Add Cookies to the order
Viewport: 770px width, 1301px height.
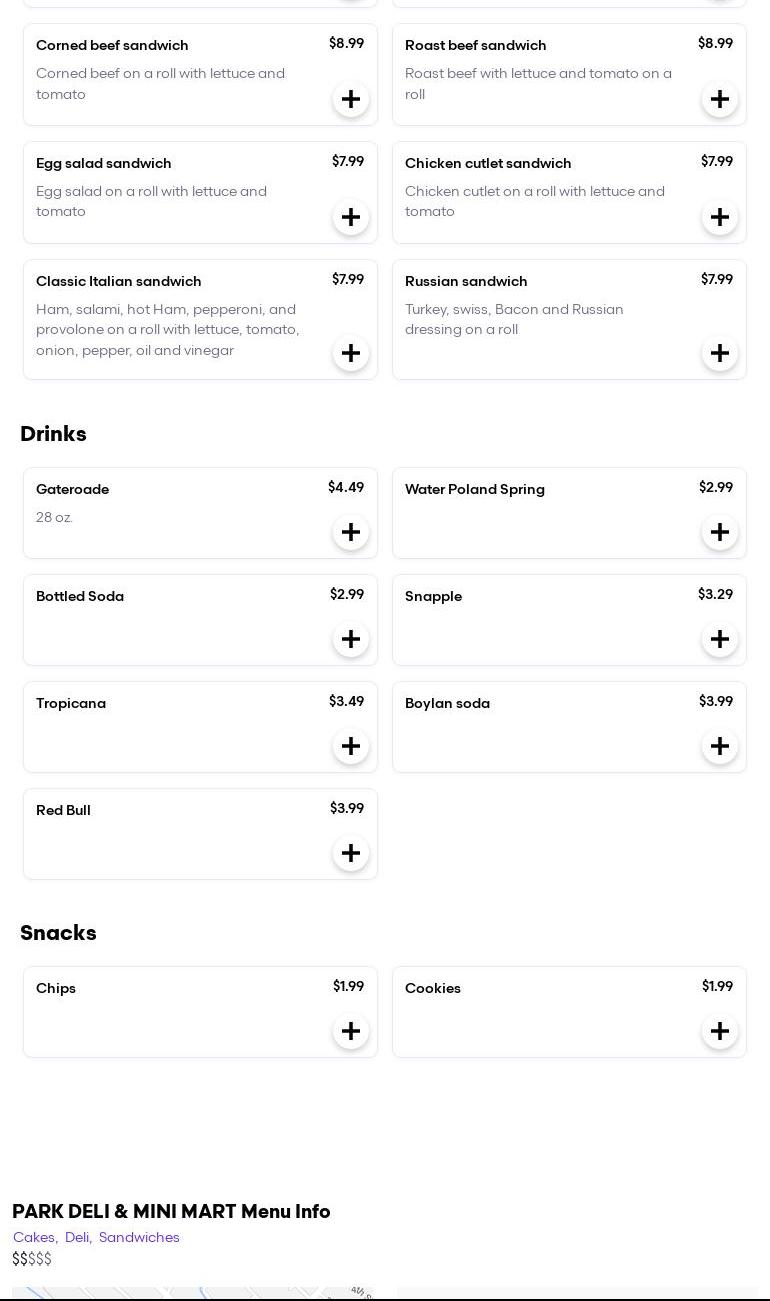720,1031
